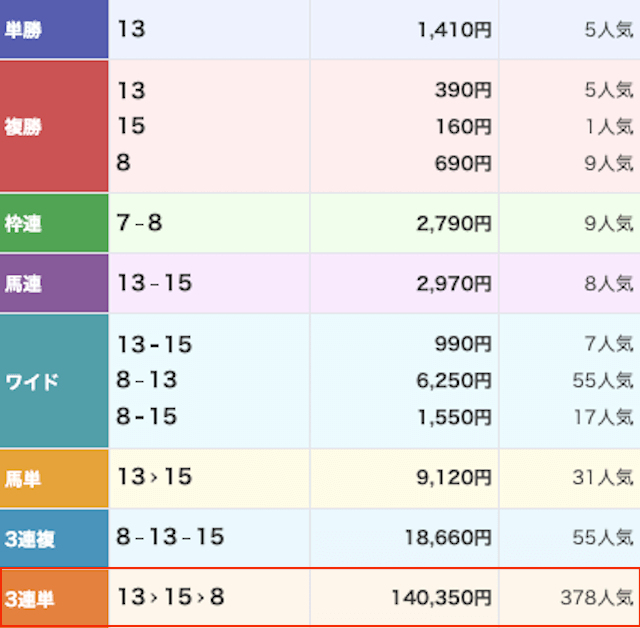Screen dimensions: 640x628
Task: Select the 8 - 13 - 15 trio combination
Action: pyautogui.click(x=170, y=538)
